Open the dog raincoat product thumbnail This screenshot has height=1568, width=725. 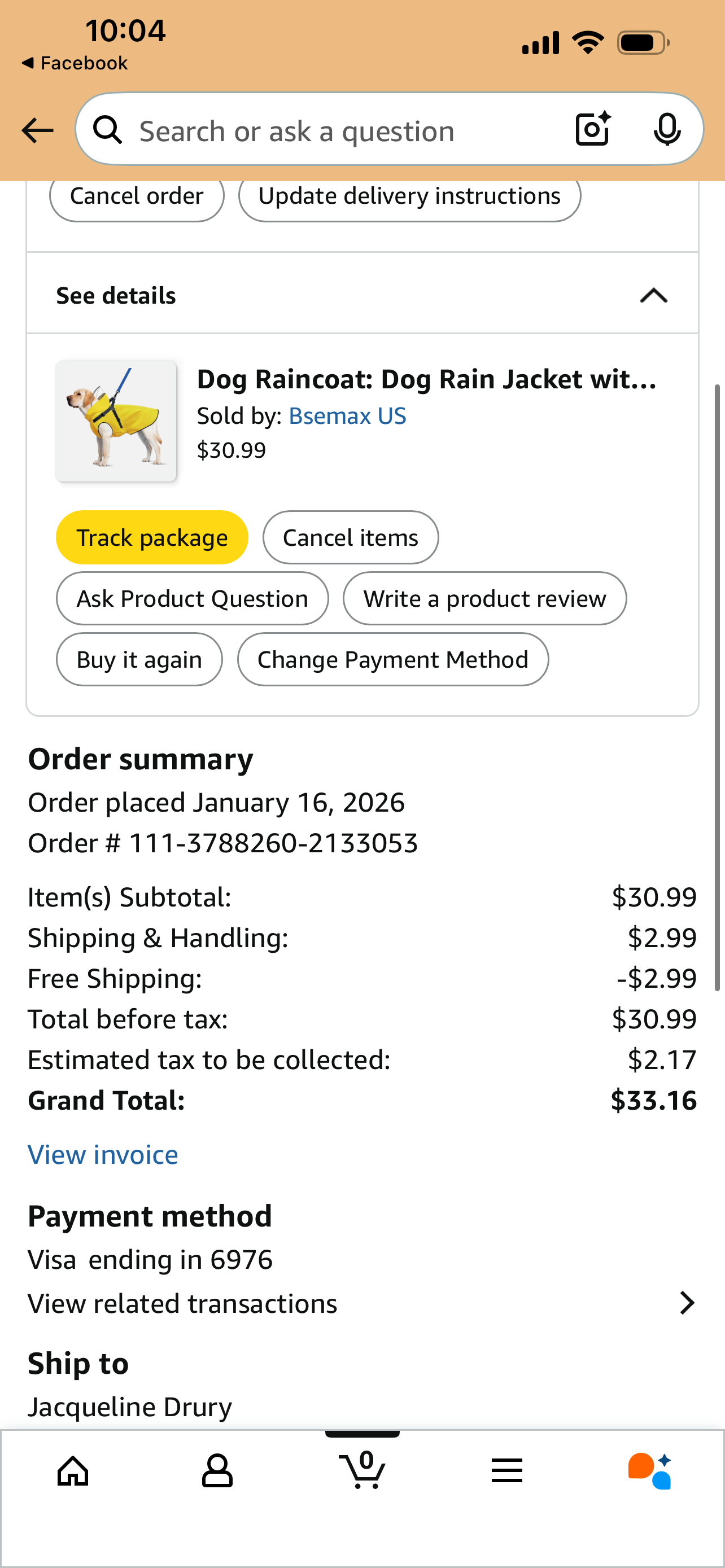click(x=116, y=421)
